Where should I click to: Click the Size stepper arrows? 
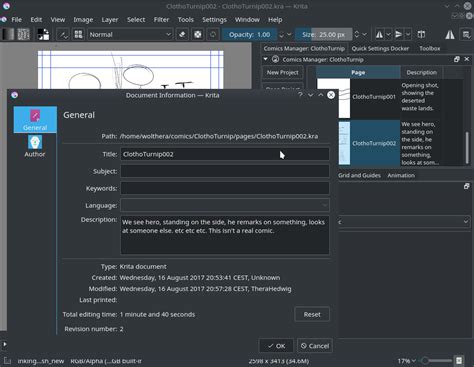coord(357,34)
